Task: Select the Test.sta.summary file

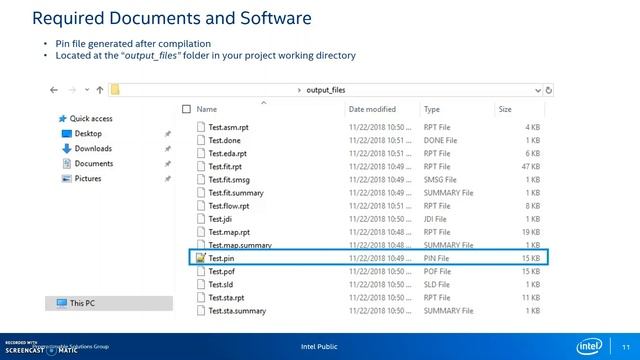Action: (x=237, y=311)
